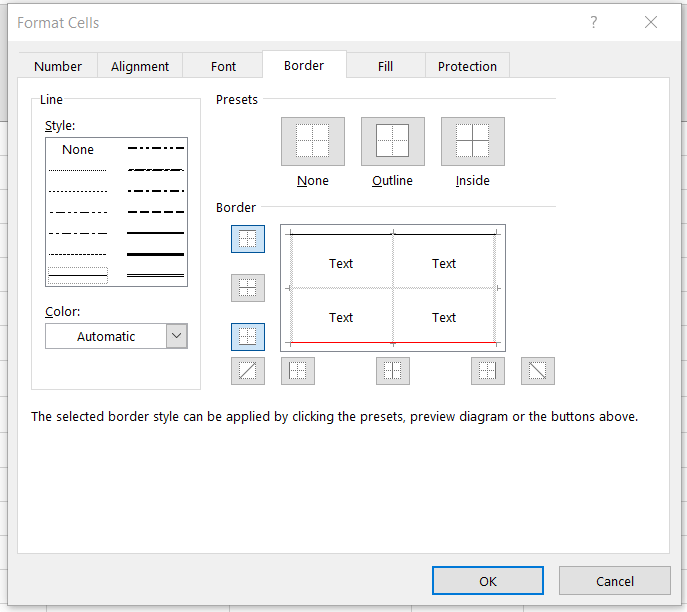Select the thin dotted line style below hairline
The image size is (687, 612).
[78, 191]
